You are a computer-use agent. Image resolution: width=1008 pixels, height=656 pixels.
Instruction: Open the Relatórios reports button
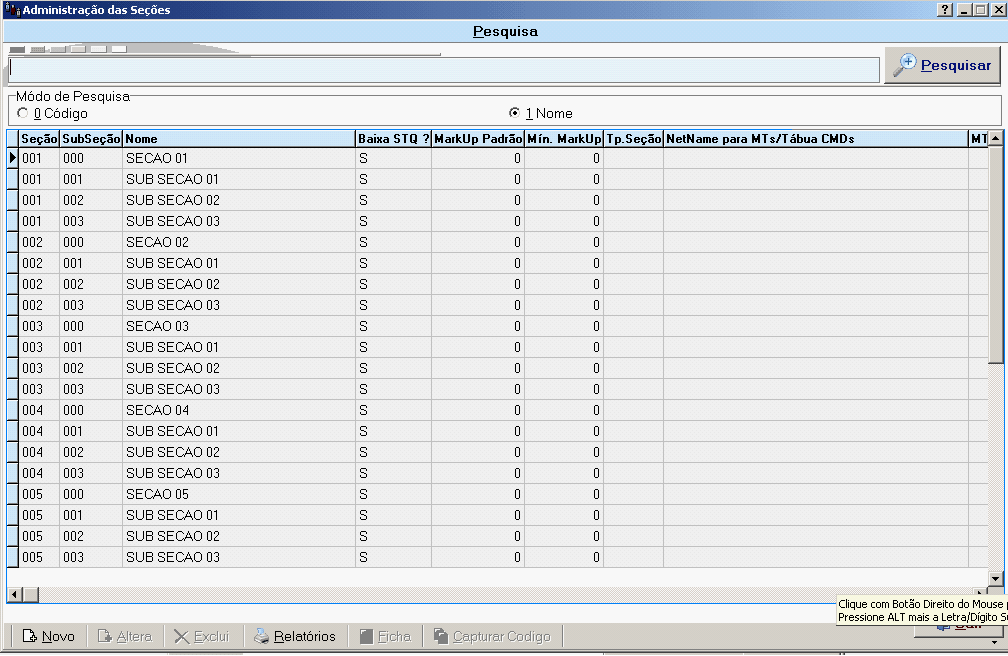click(294, 636)
